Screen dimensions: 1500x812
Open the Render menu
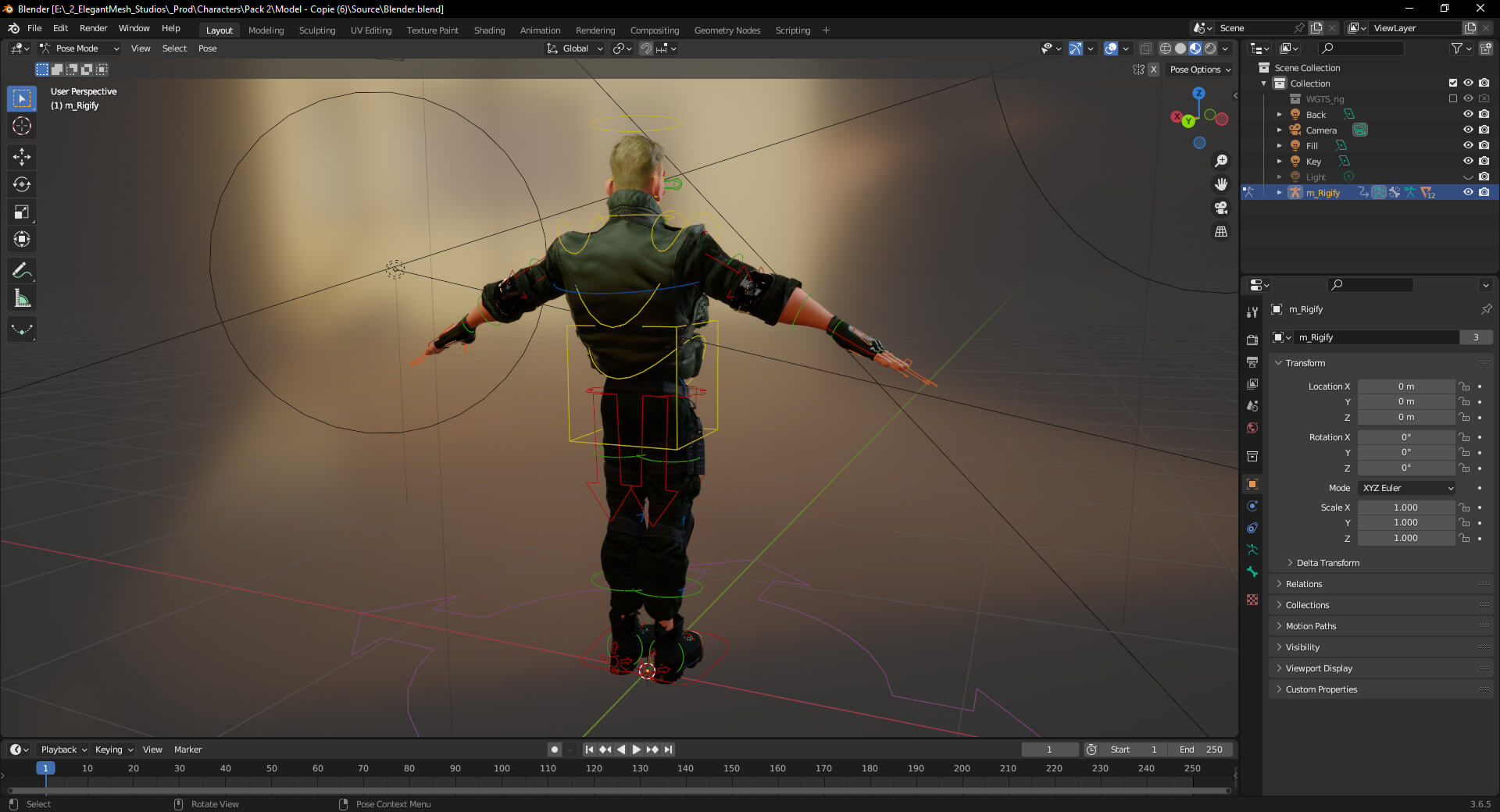(x=93, y=28)
